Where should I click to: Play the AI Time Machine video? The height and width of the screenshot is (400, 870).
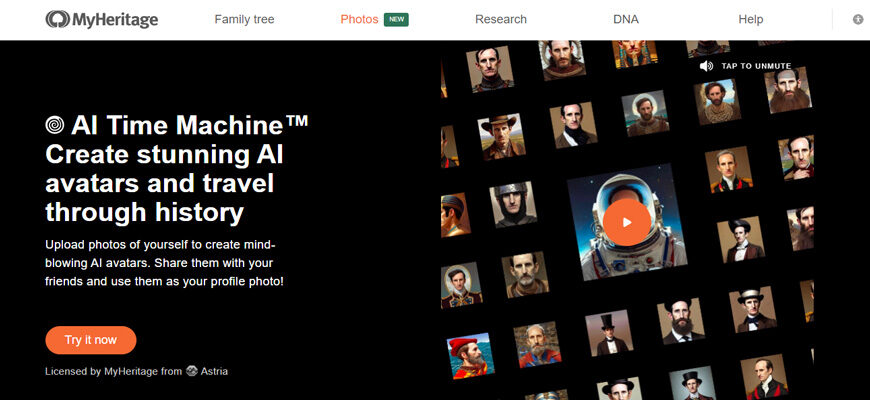tap(626, 222)
